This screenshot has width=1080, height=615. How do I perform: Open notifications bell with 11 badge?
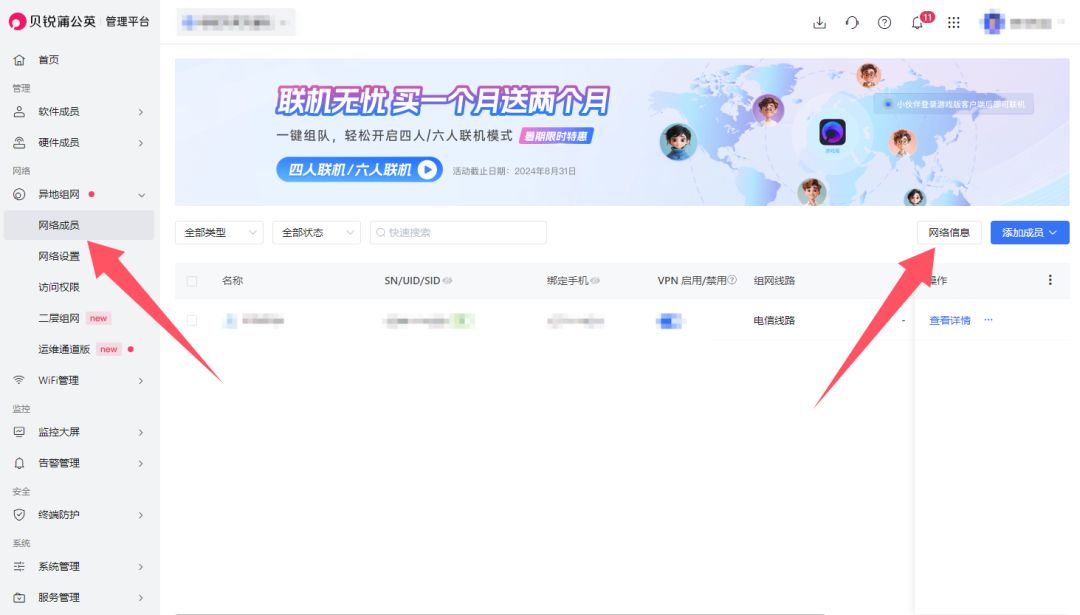pos(917,23)
